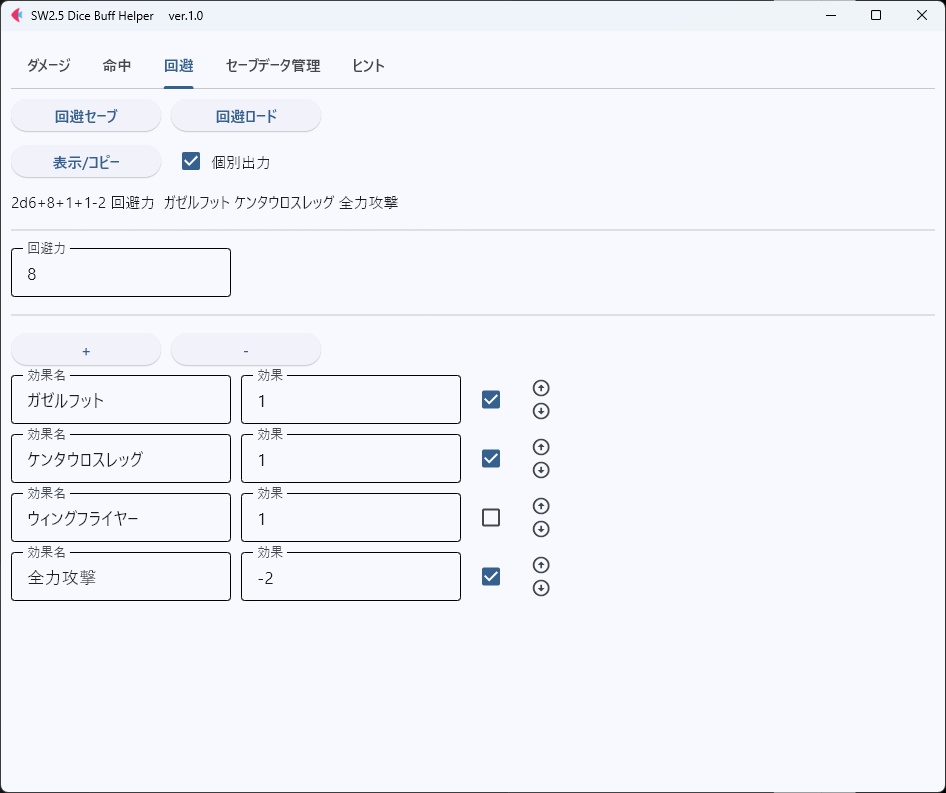Enable the ウィングフライヤー effect checkbox
This screenshot has height=793, width=946.
click(490, 517)
